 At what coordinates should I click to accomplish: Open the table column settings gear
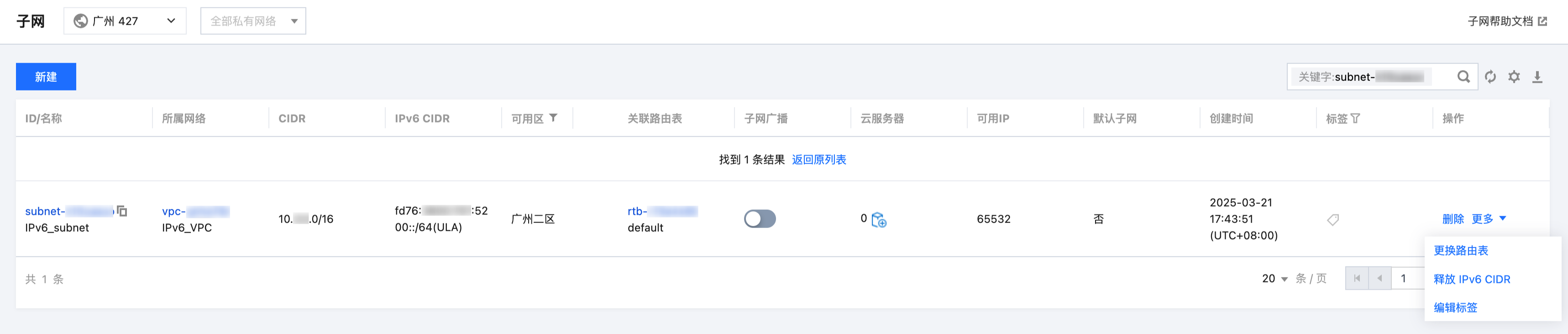(x=1514, y=77)
